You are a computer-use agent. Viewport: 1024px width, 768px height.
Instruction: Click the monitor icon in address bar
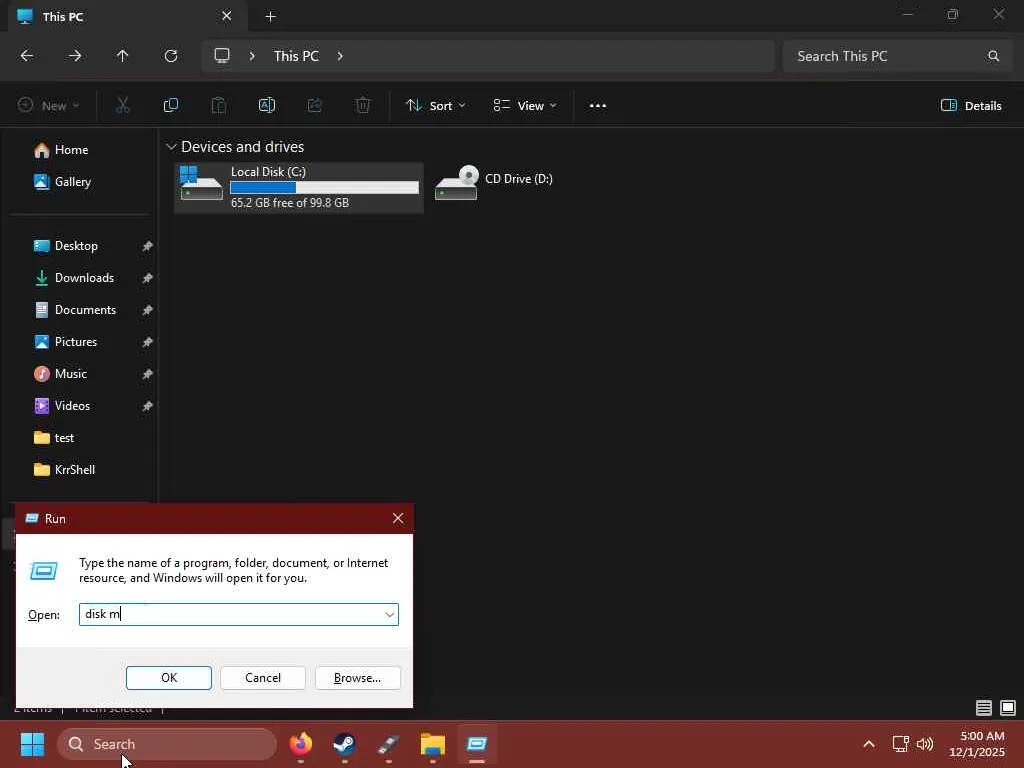point(222,56)
